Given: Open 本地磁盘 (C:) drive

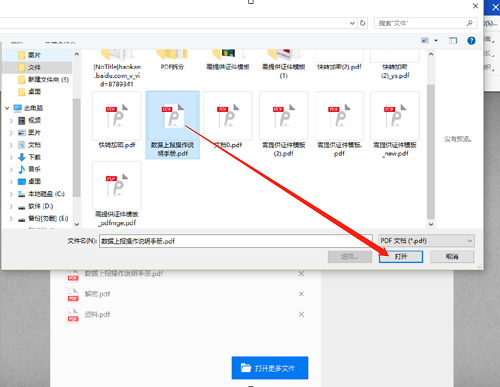Looking at the screenshot, I should (41, 194).
